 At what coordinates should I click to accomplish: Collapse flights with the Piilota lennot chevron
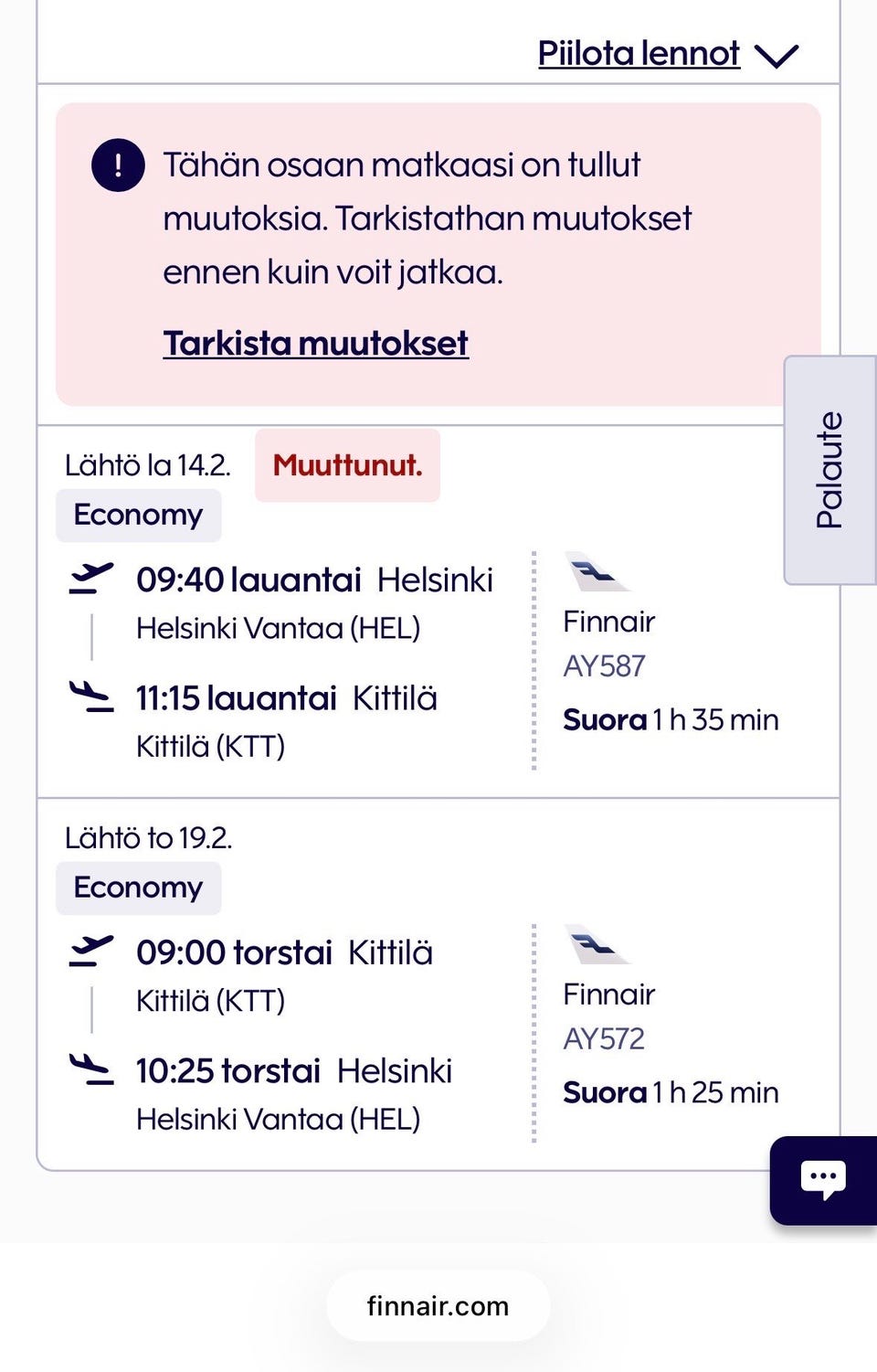(x=777, y=56)
